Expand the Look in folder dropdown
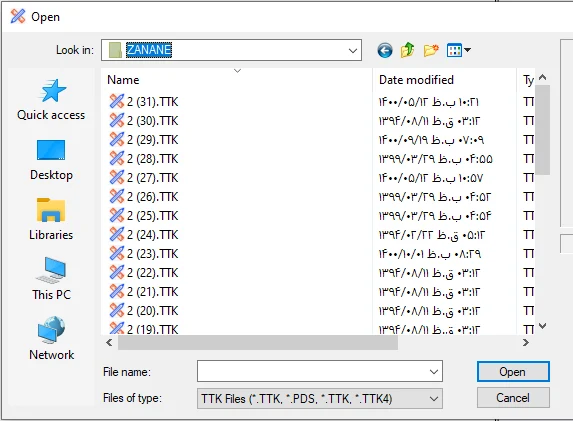 (x=353, y=50)
